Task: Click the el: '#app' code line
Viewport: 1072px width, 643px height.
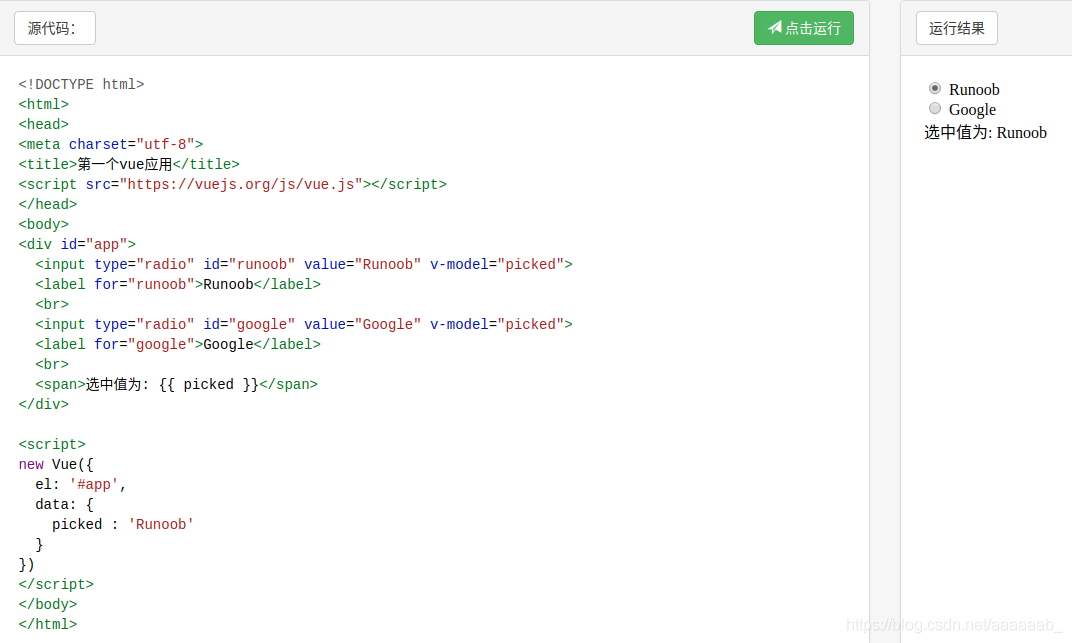Action: (x=81, y=484)
